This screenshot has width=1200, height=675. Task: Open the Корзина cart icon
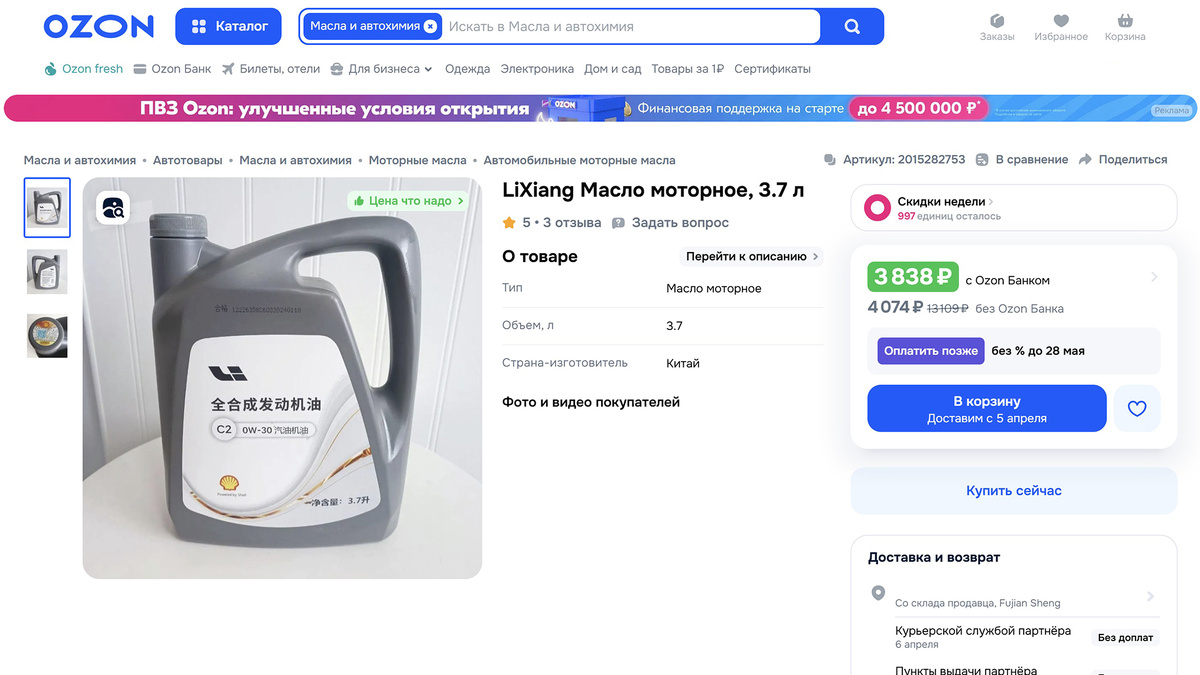(1125, 21)
